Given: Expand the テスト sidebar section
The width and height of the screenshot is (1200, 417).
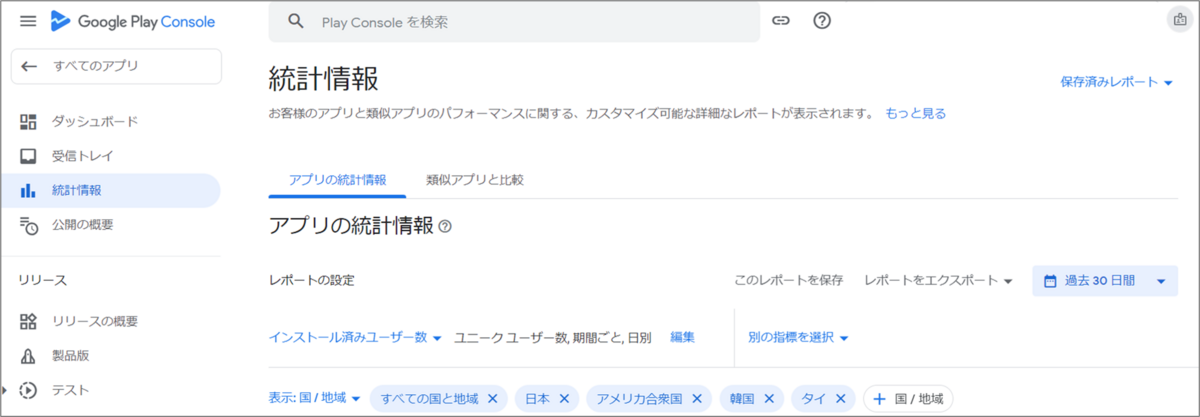Looking at the screenshot, I should (5, 390).
